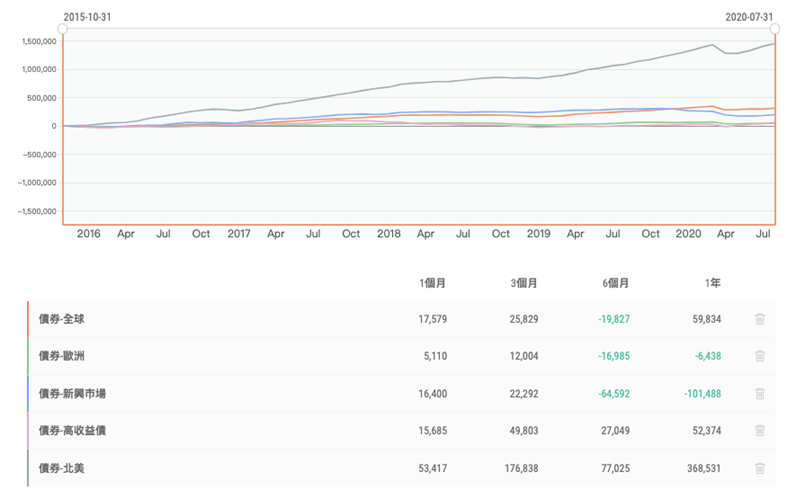
Task: Click the 2015-10-31 start date label
Action: coord(87,16)
